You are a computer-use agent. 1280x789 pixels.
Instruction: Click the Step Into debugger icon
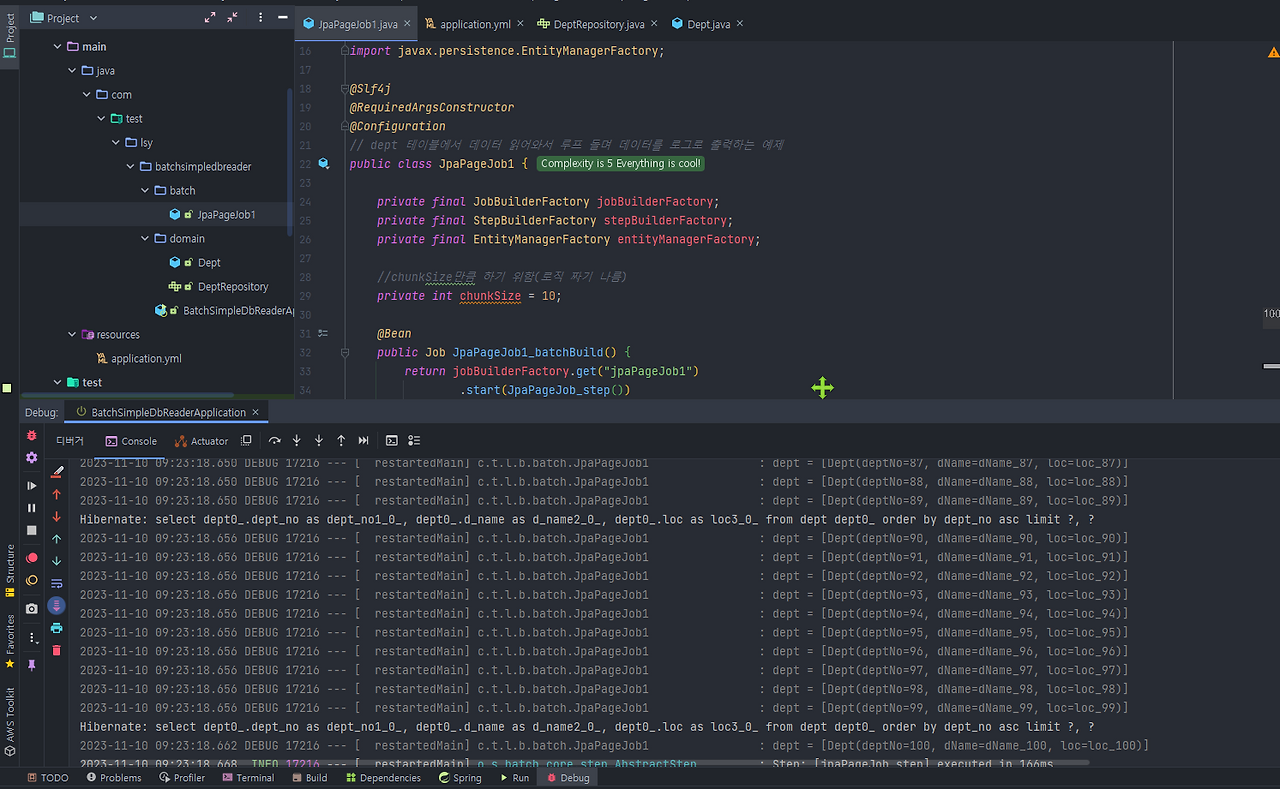tap(296, 440)
